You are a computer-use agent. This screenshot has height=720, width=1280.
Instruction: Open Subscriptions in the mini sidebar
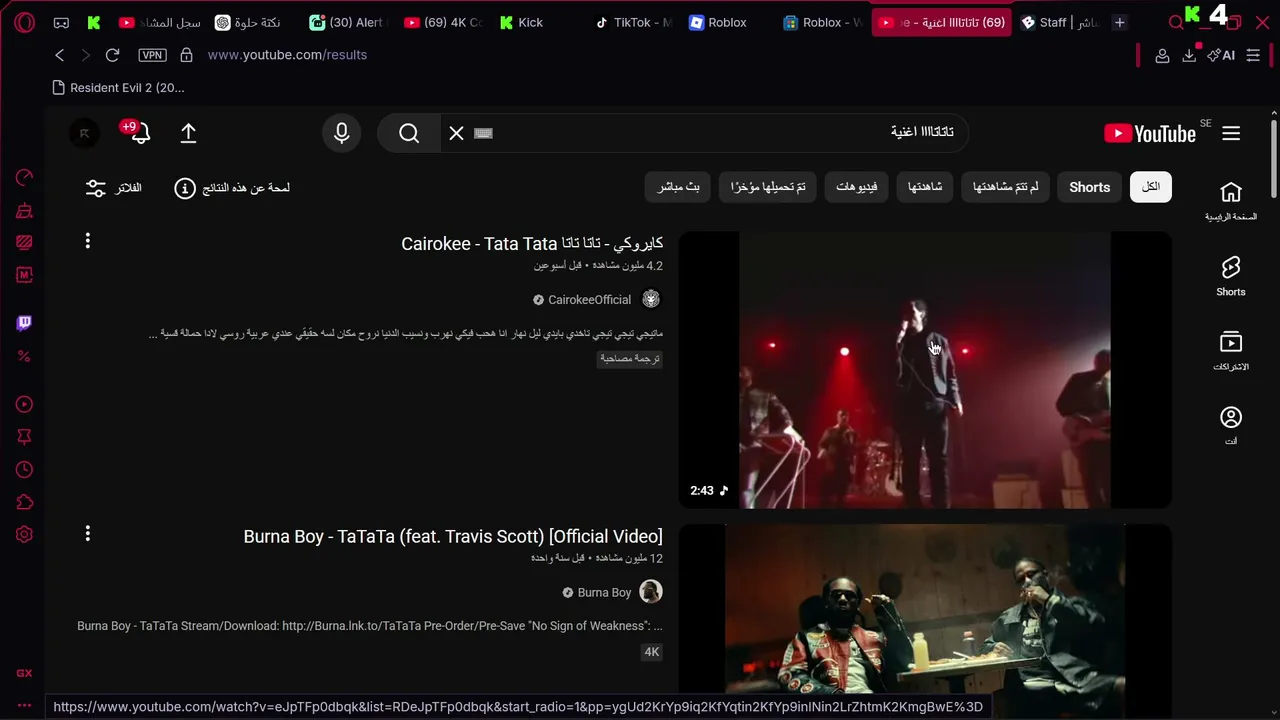point(1231,351)
